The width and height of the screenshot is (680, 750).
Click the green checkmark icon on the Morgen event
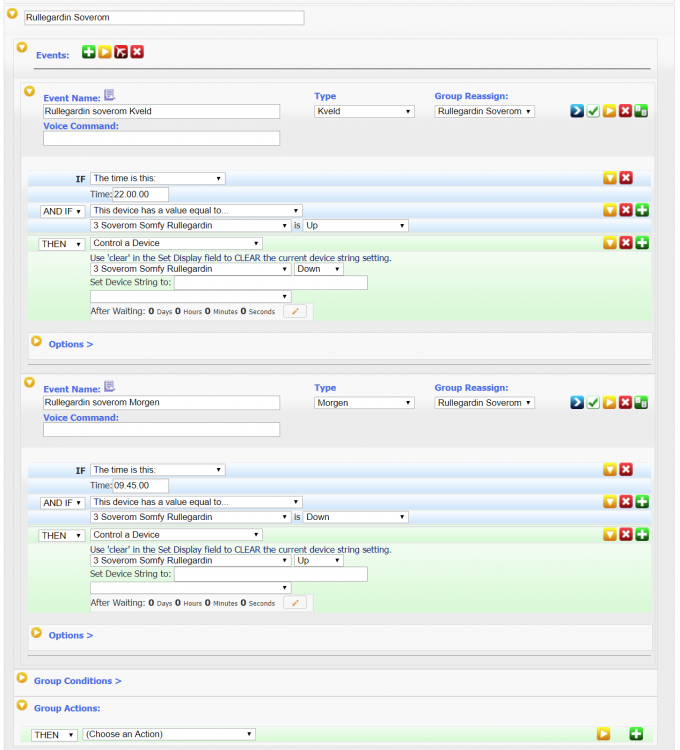593,402
